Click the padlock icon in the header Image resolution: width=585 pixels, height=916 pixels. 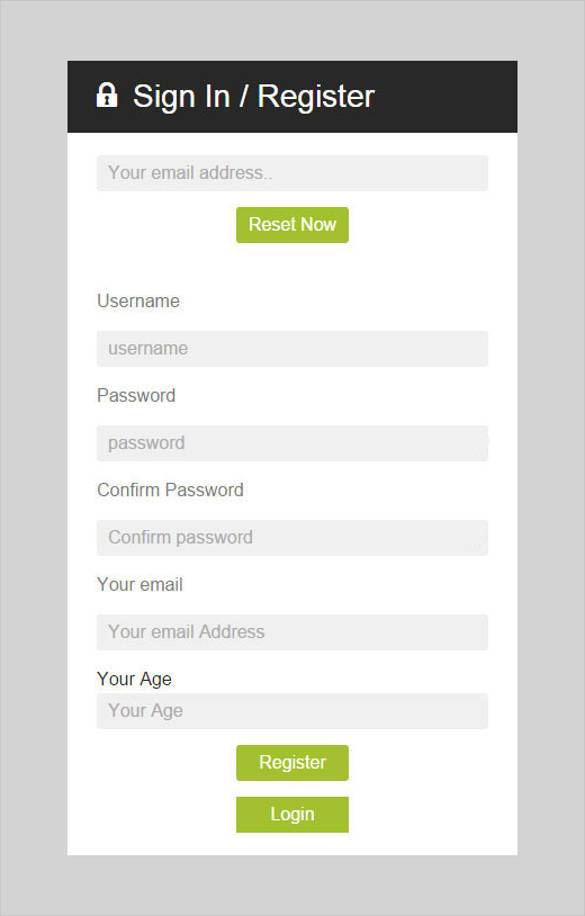tap(106, 95)
